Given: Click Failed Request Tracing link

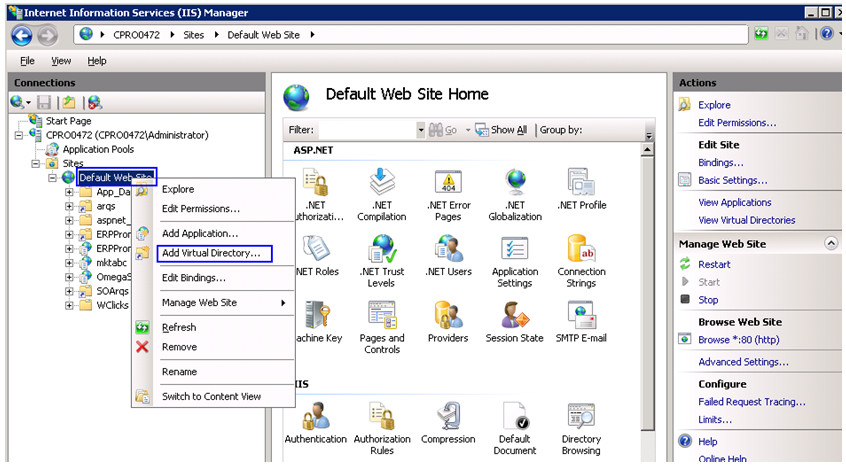Looking at the screenshot, I should point(752,402).
